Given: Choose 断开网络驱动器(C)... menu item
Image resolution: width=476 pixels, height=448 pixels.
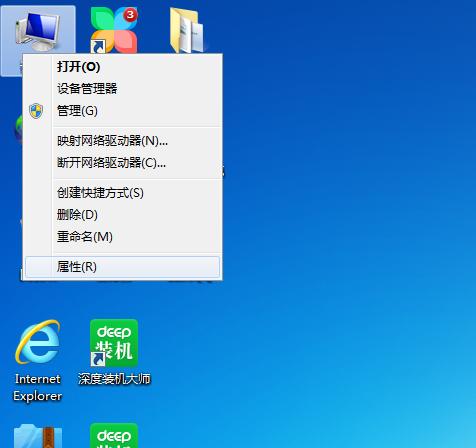Looking at the screenshot, I should point(111,163).
